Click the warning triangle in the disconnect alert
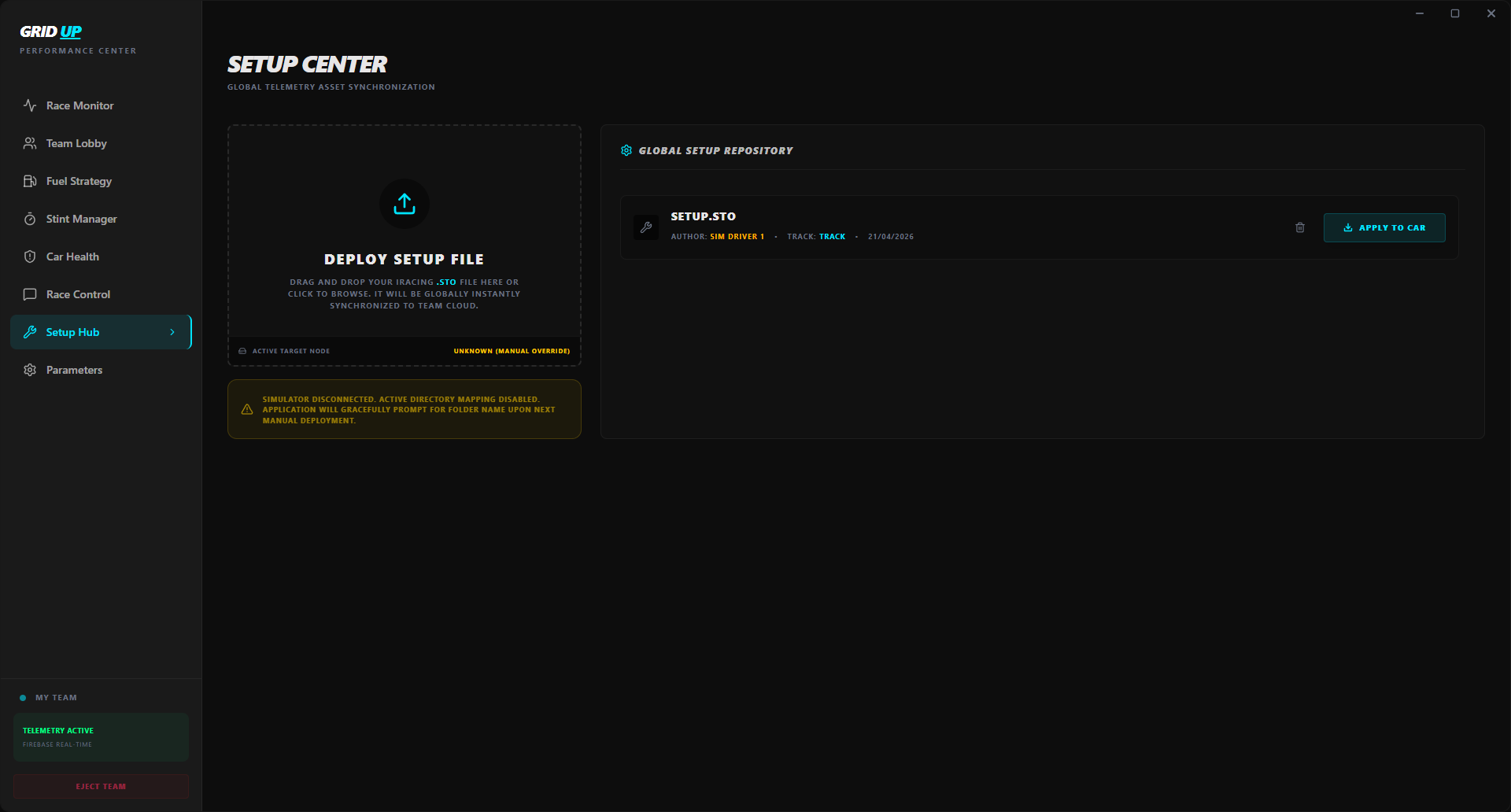Image resolution: width=1511 pixels, height=812 pixels. (246, 408)
